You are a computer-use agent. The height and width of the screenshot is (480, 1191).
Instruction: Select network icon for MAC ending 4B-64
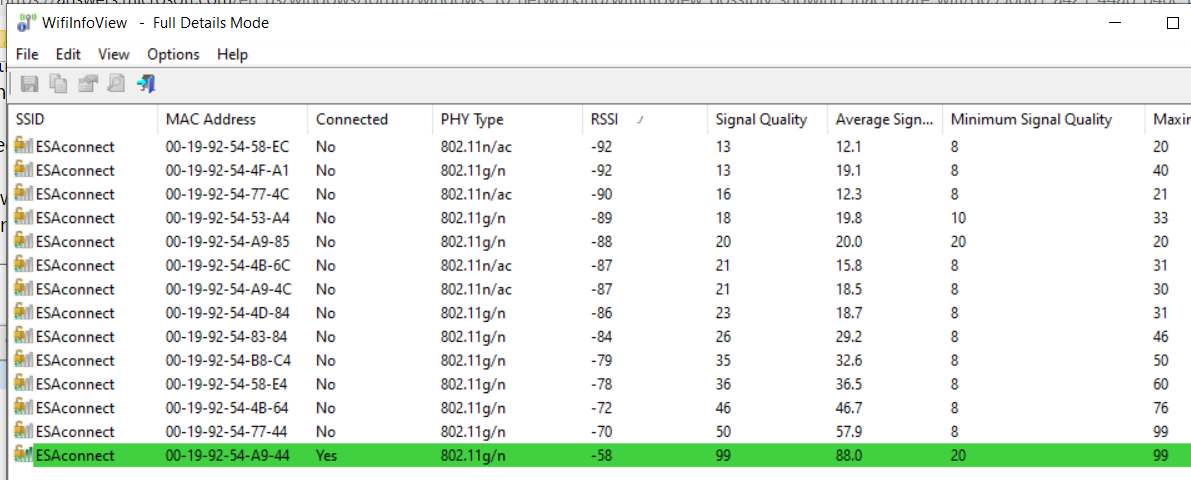tap(24, 408)
